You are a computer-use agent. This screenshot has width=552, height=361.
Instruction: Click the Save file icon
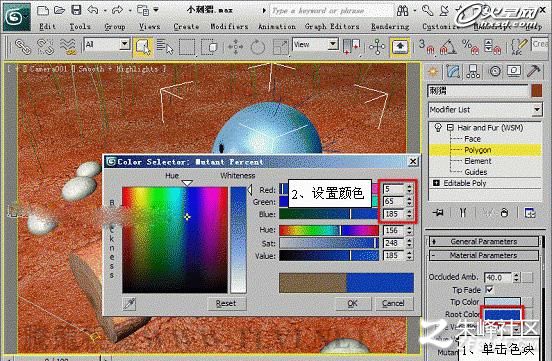pyautogui.click(x=76, y=10)
